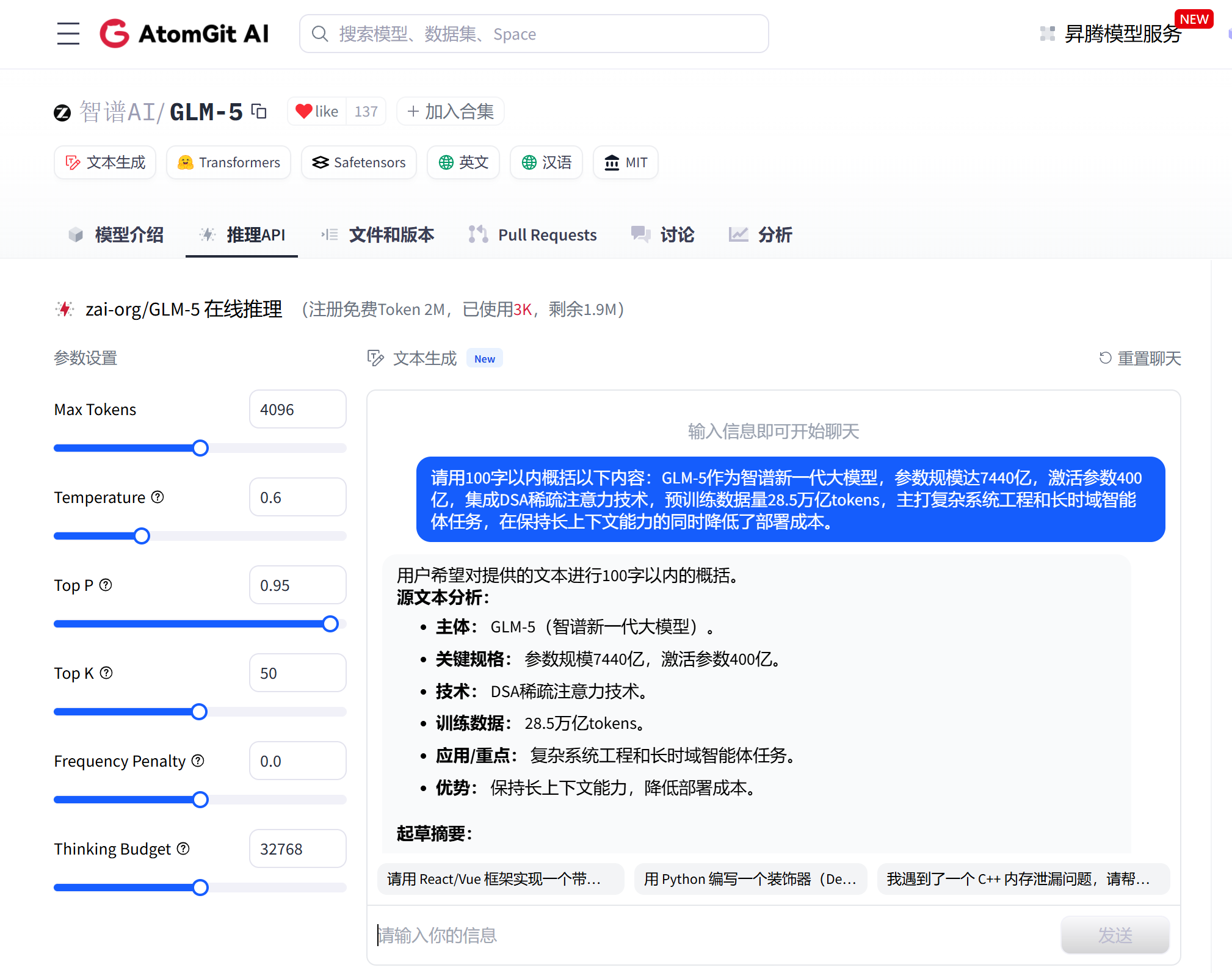Click the Thinking Budget slider handle

click(200, 888)
